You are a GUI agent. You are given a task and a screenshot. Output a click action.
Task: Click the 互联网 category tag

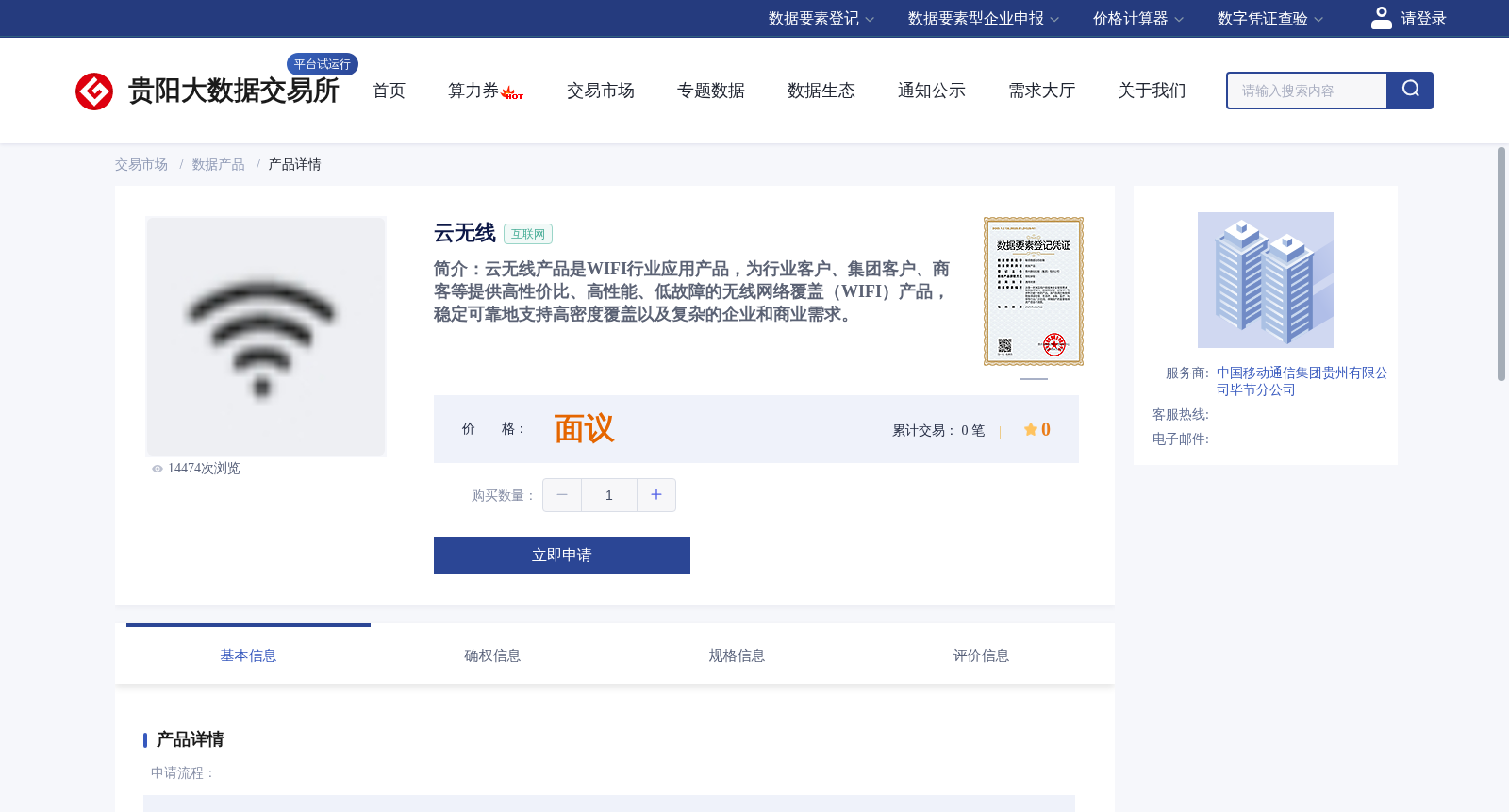click(528, 234)
